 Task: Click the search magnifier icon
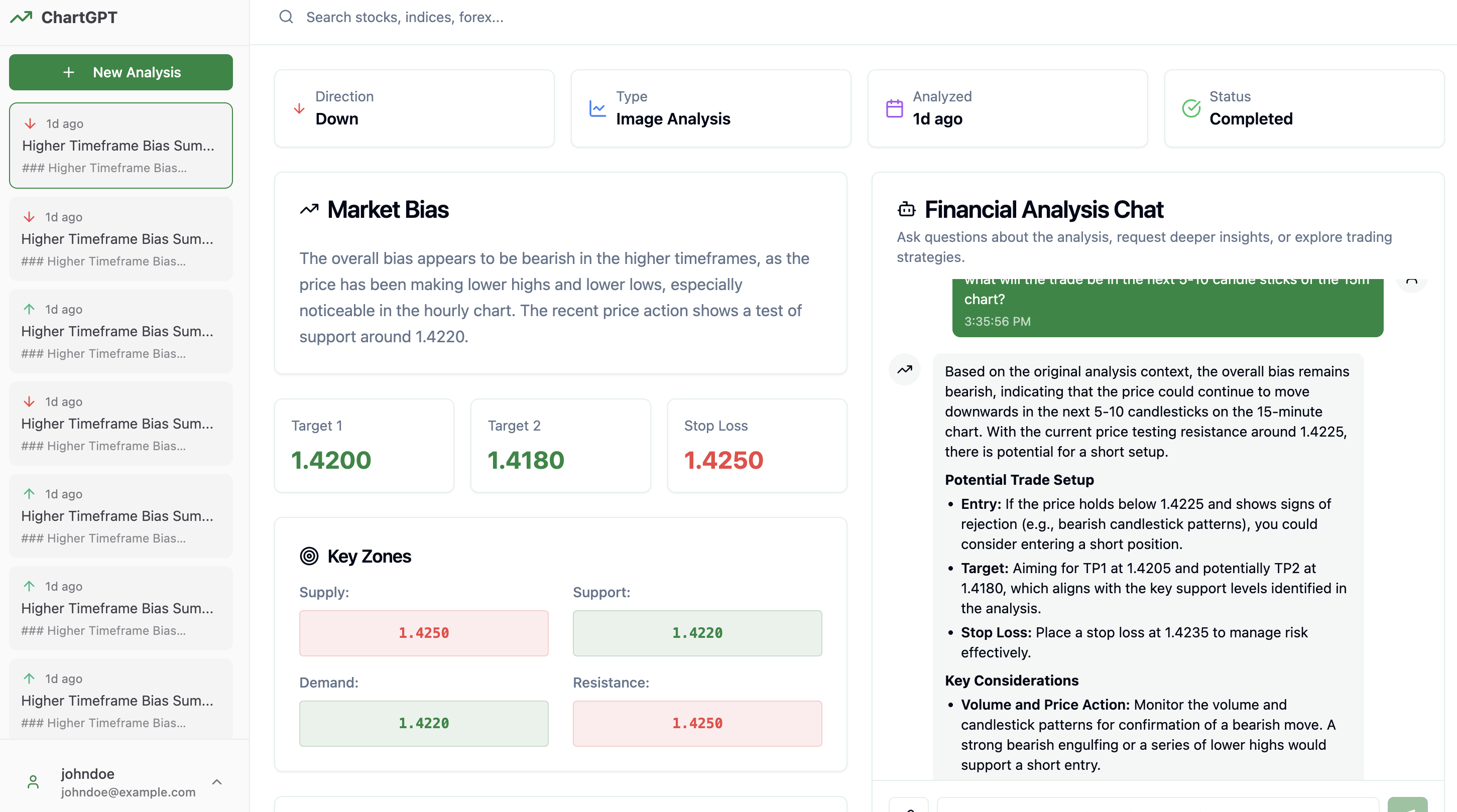coord(286,17)
